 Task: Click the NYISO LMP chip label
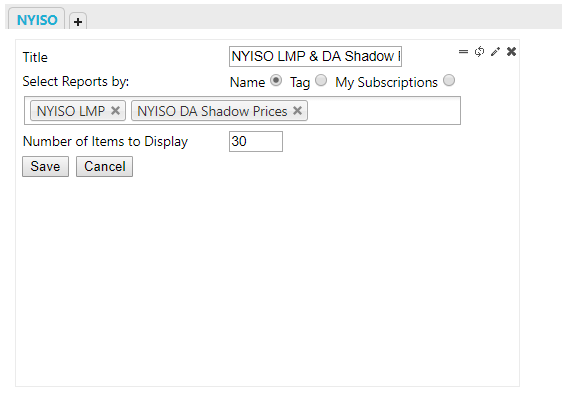pyautogui.click(x=71, y=111)
